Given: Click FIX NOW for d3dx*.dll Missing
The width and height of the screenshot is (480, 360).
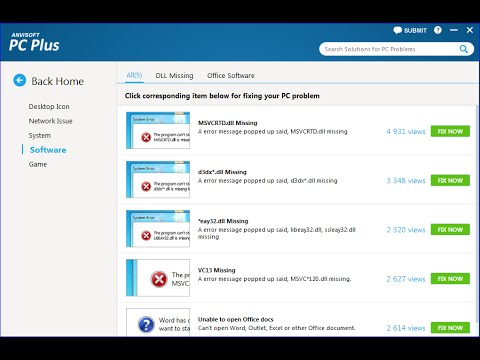Looking at the screenshot, I should 450,180.
